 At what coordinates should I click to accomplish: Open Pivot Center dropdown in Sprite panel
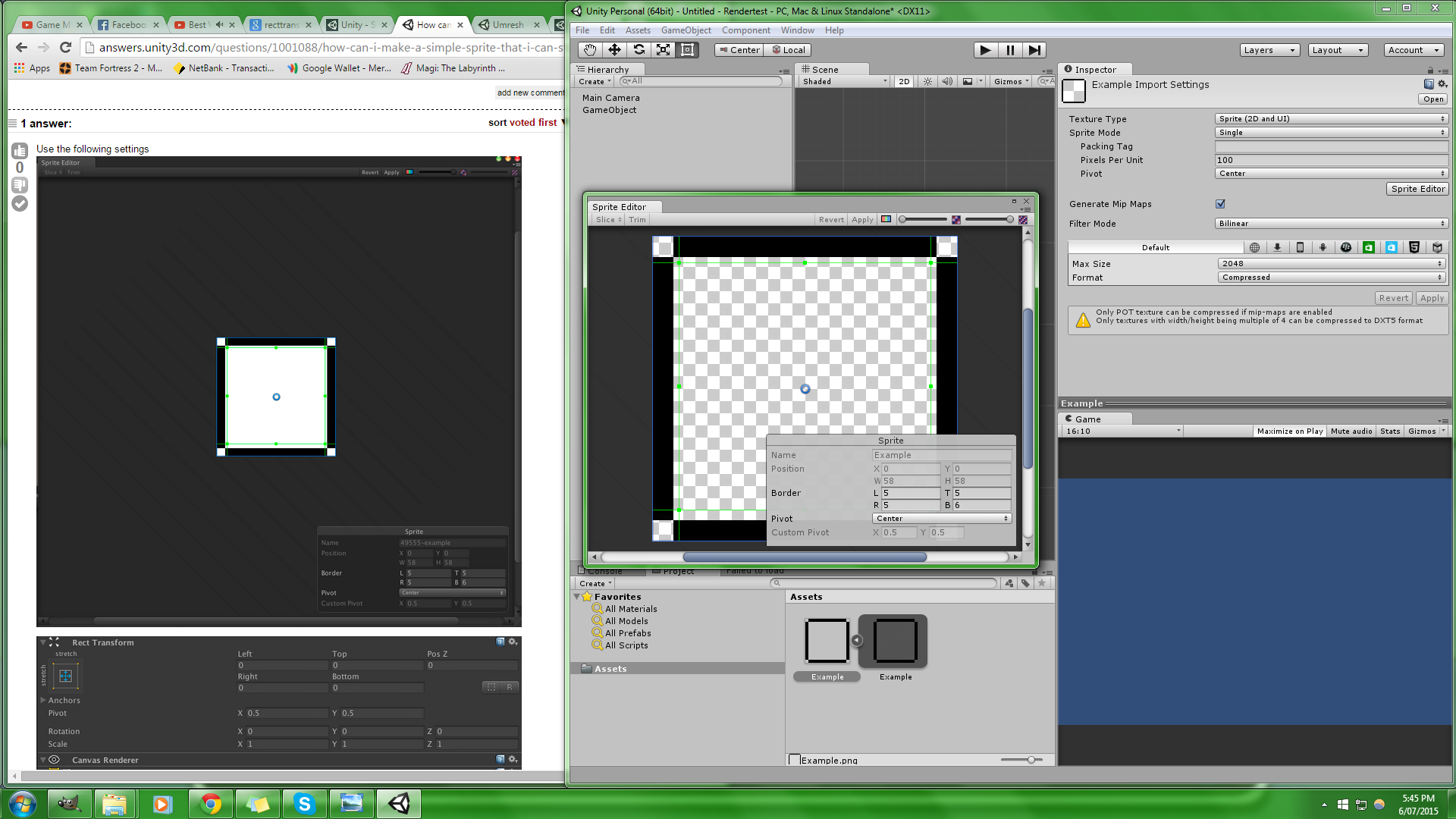coord(941,519)
